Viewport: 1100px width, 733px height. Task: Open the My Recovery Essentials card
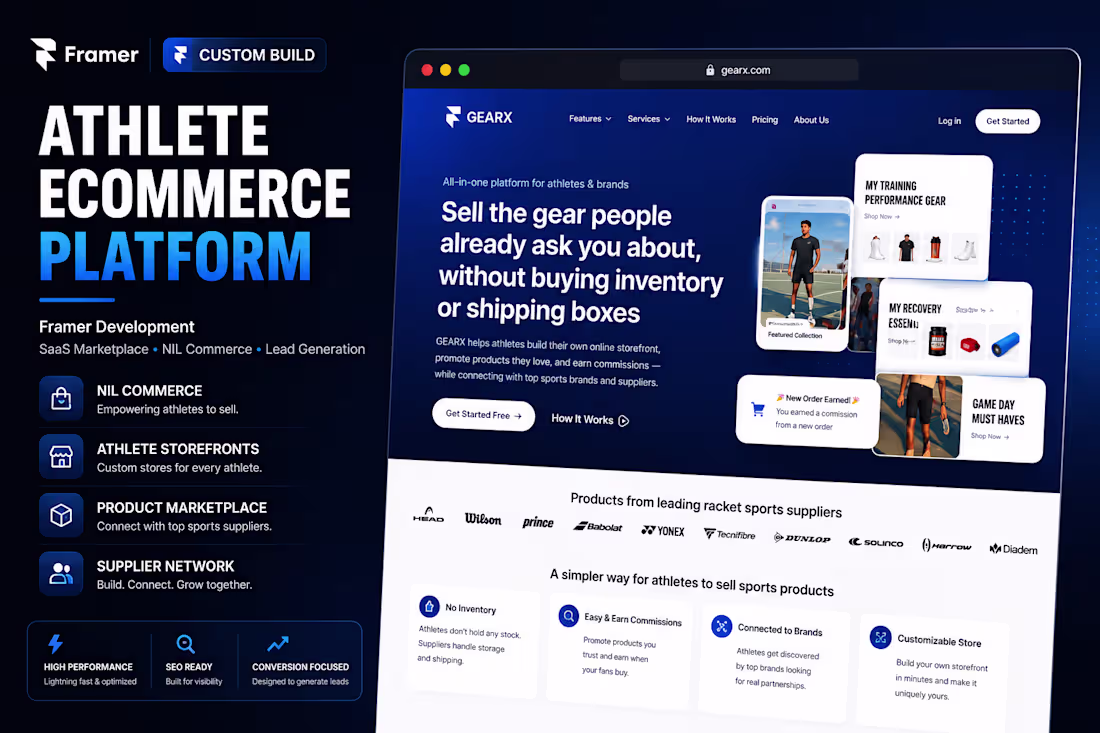click(954, 328)
